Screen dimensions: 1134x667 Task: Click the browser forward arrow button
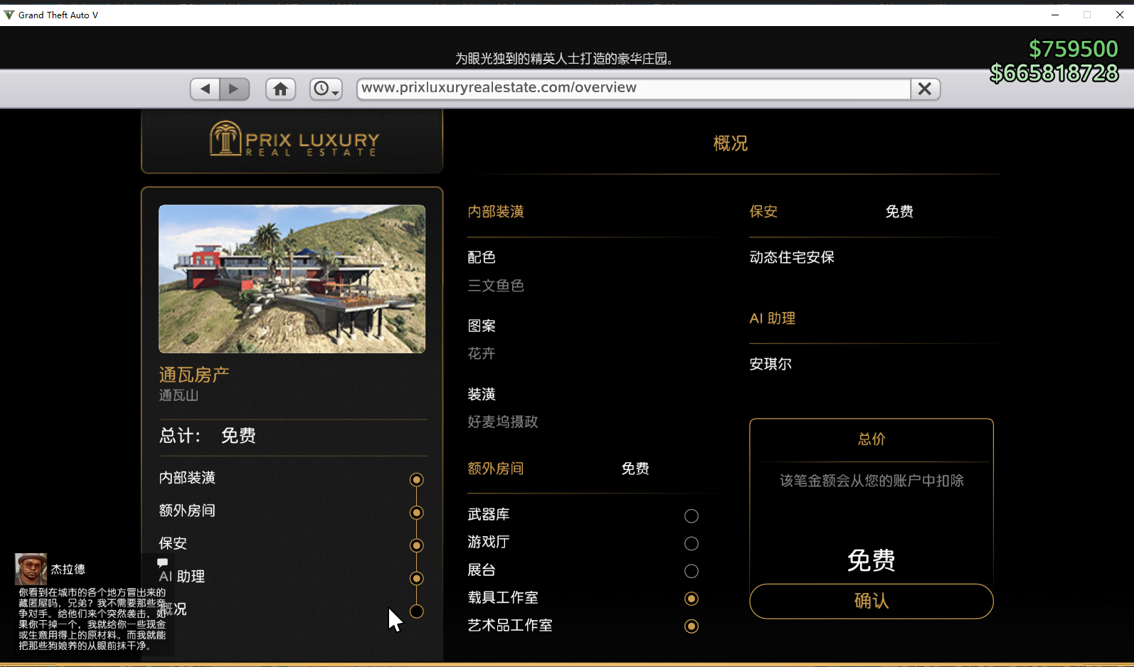pos(234,88)
